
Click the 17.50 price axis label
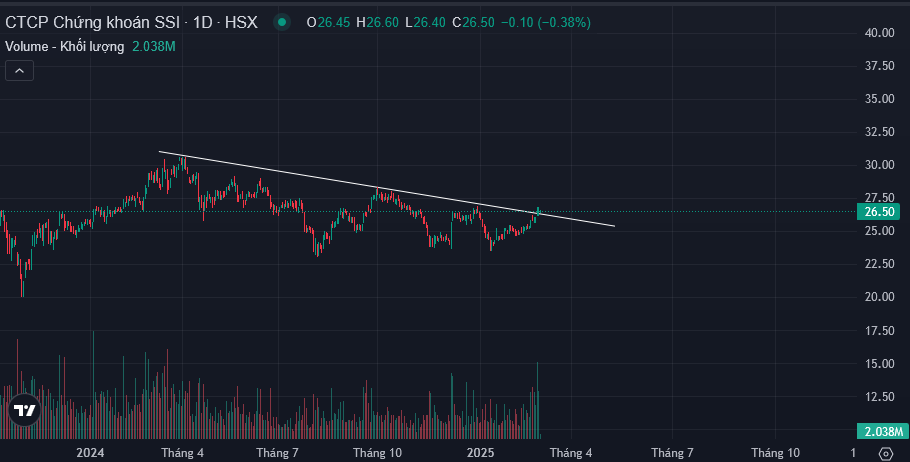[879, 331]
